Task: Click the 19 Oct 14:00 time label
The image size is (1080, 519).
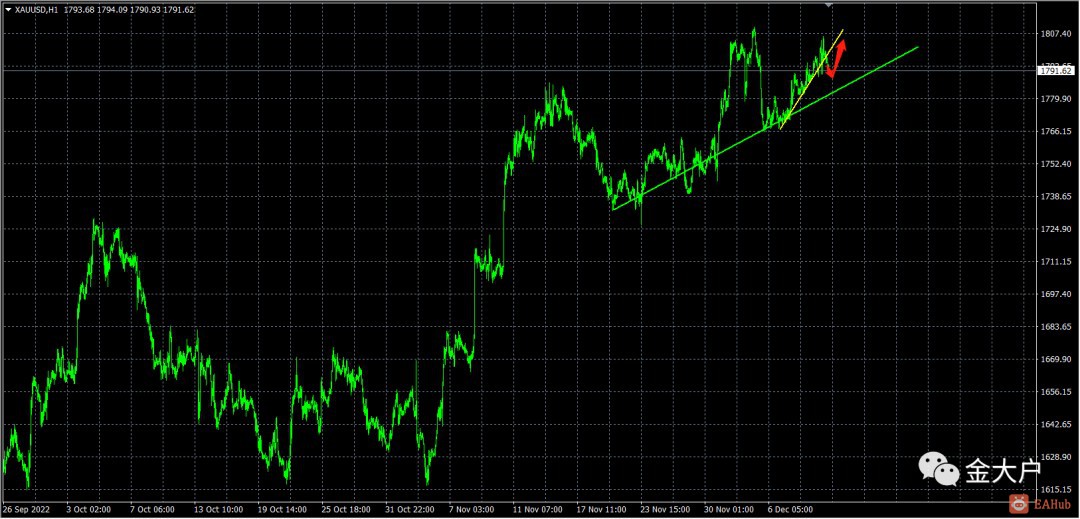Action: [x=282, y=509]
